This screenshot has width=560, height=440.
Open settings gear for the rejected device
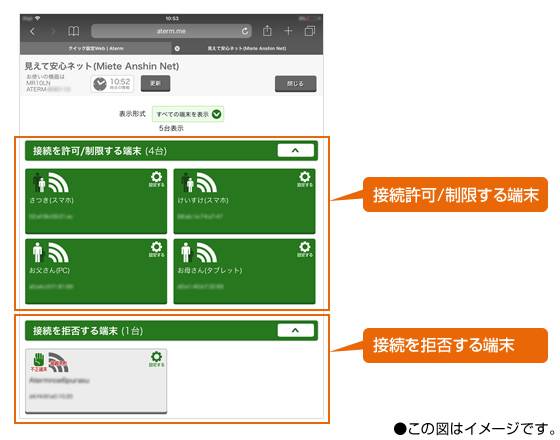(156, 359)
